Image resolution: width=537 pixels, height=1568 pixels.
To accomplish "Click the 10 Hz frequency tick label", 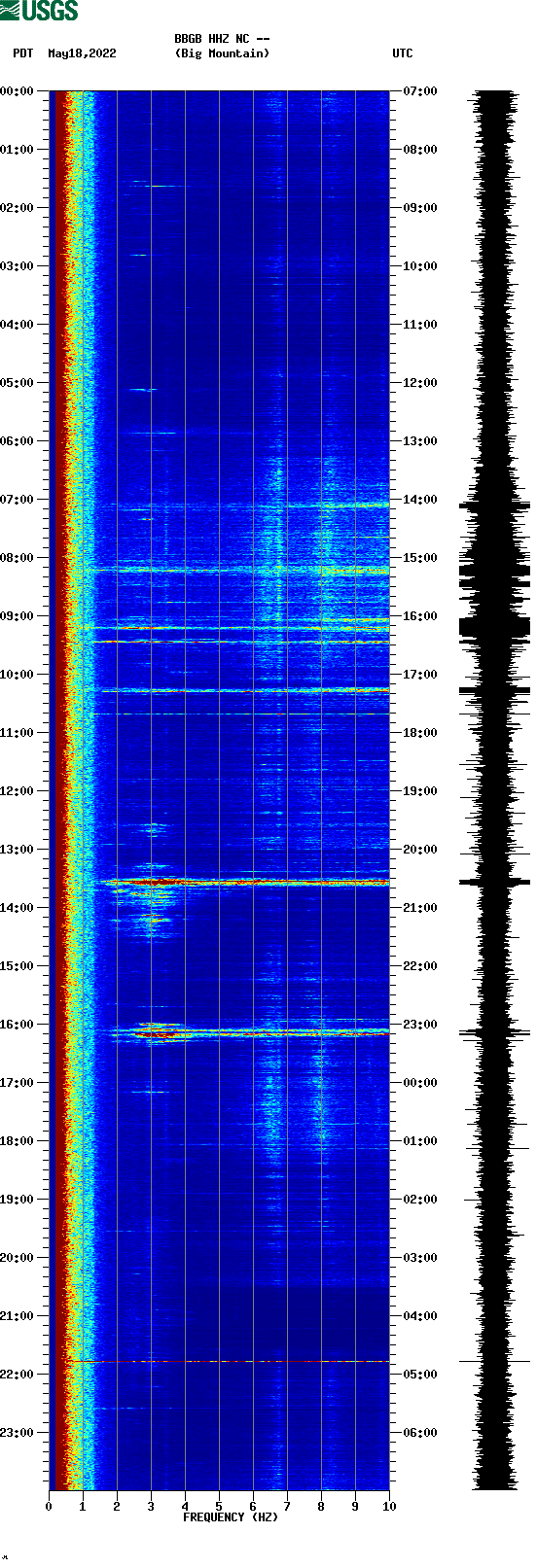I will tap(389, 1507).
